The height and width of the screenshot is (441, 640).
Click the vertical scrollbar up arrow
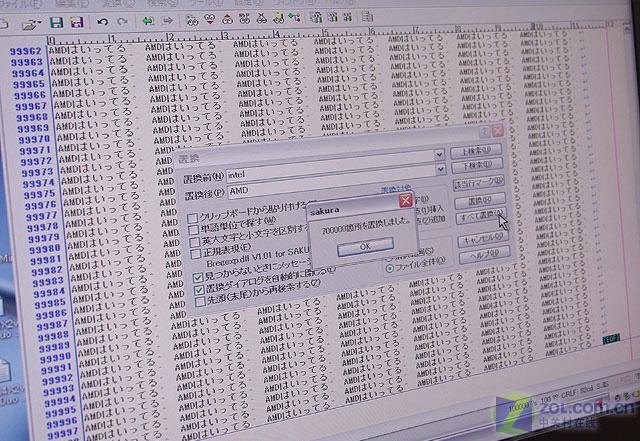[x=626, y=28]
